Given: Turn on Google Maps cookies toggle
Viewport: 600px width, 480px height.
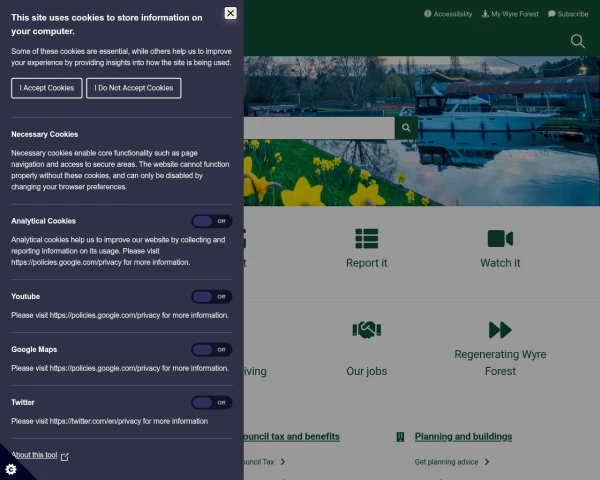Looking at the screenshot, I should pos(212,349).
